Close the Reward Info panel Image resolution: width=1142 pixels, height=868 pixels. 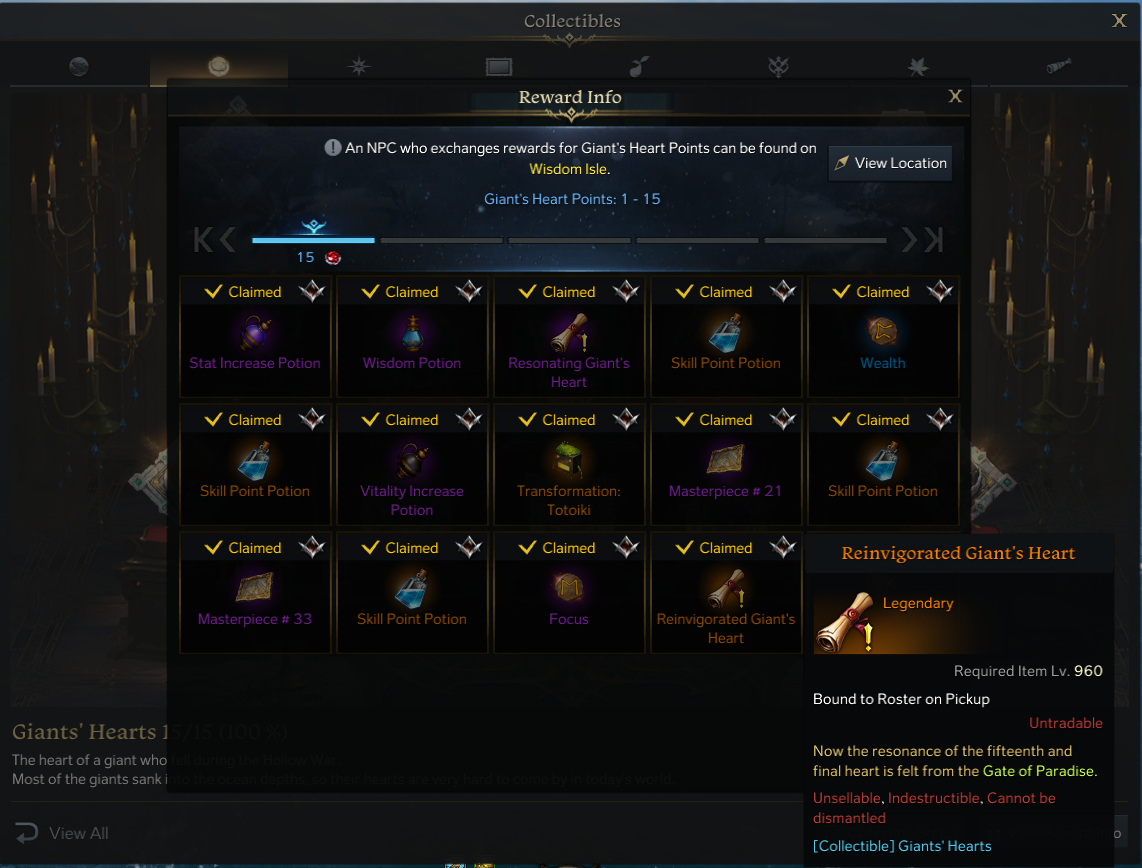point(956,96)
